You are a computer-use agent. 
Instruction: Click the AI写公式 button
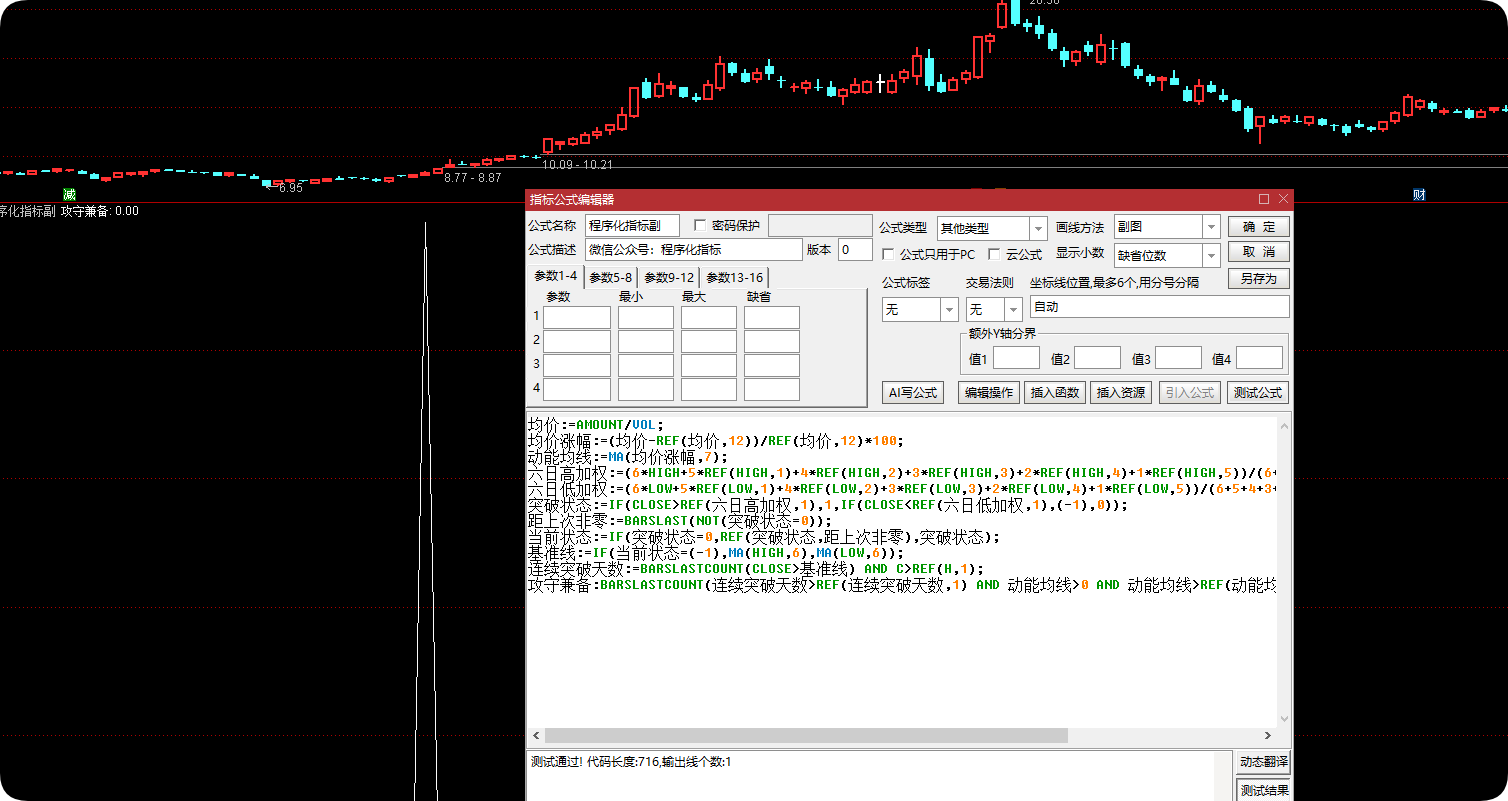click(x=913, y=393)
